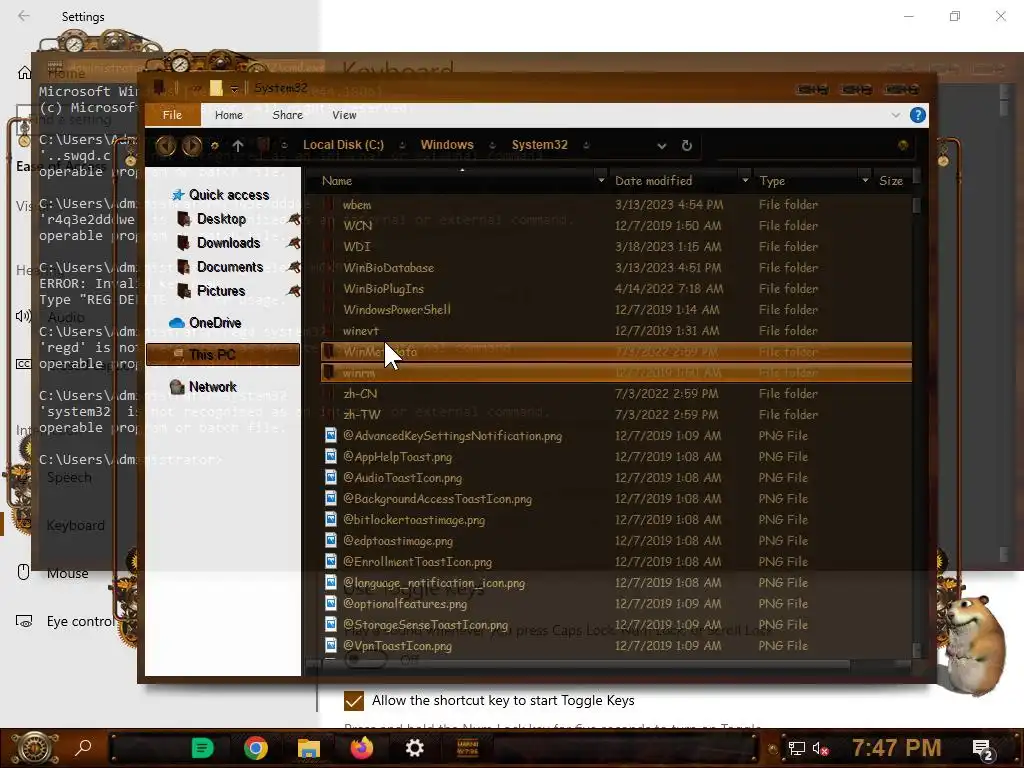This screenshot has height=768, width=1024.
Task: Click the horizontal scrollbar in file list
Action: (578, 665)
